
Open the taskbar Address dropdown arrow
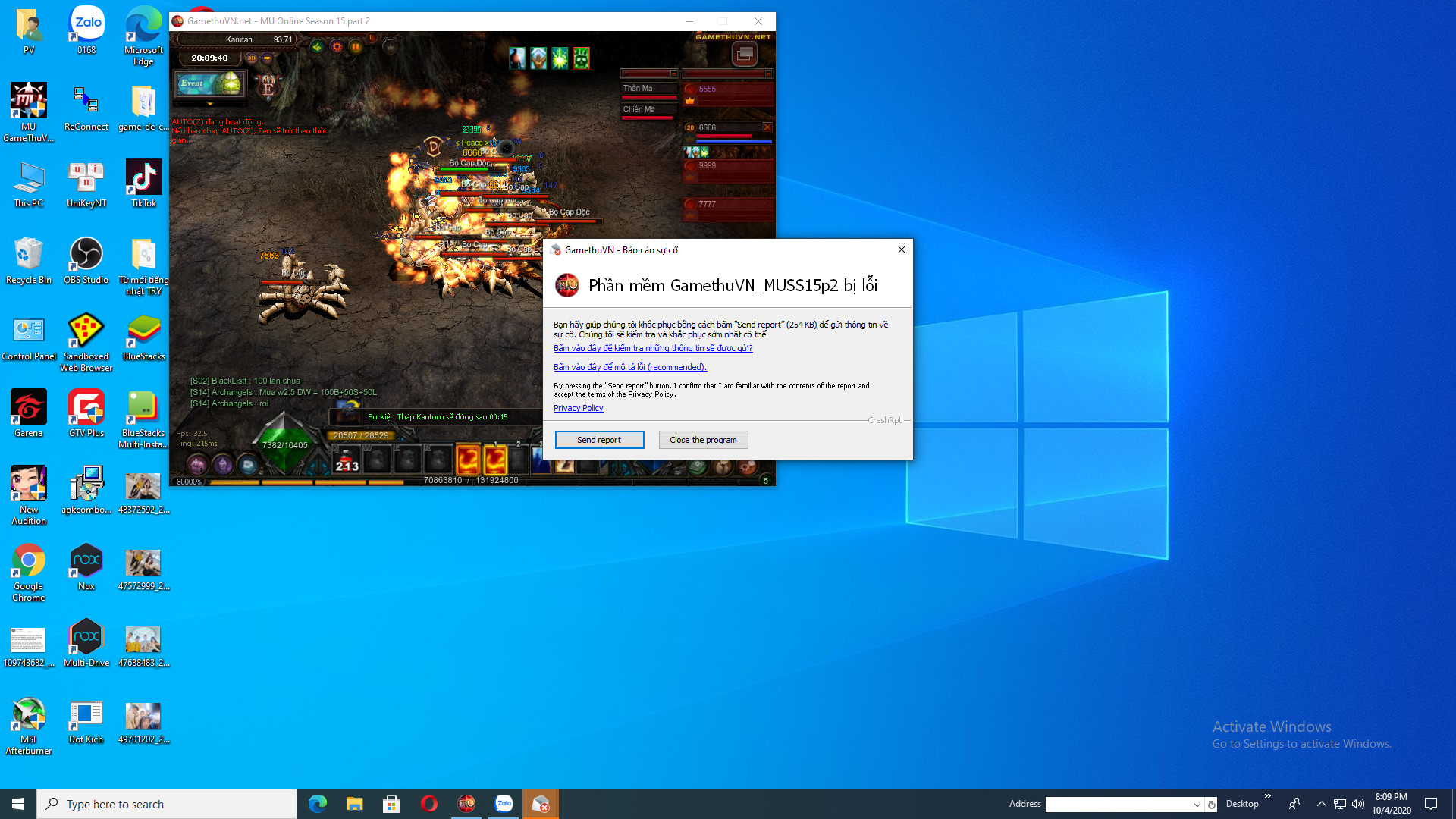pyautogui.click(x=1197, y=805)
